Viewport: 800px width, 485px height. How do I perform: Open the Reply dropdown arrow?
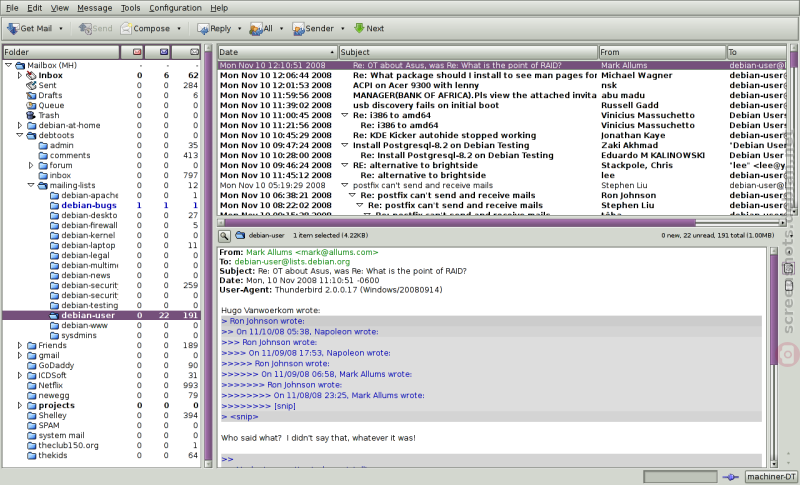(239, 29)
